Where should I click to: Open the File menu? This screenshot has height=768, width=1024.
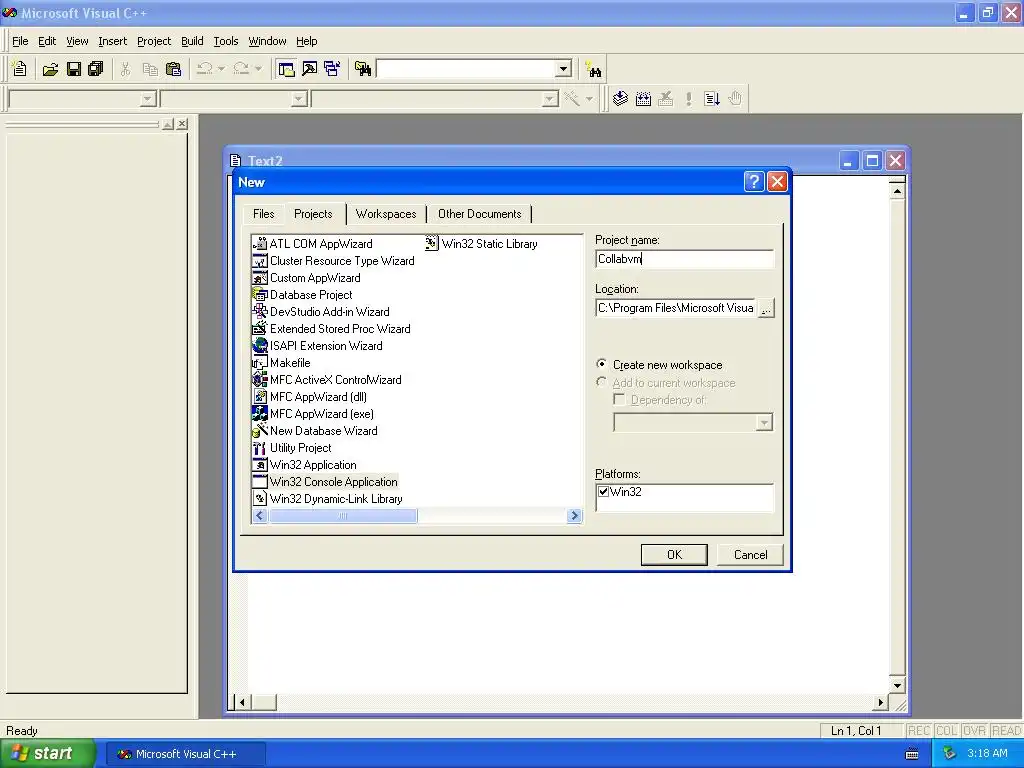pos(20,41)
